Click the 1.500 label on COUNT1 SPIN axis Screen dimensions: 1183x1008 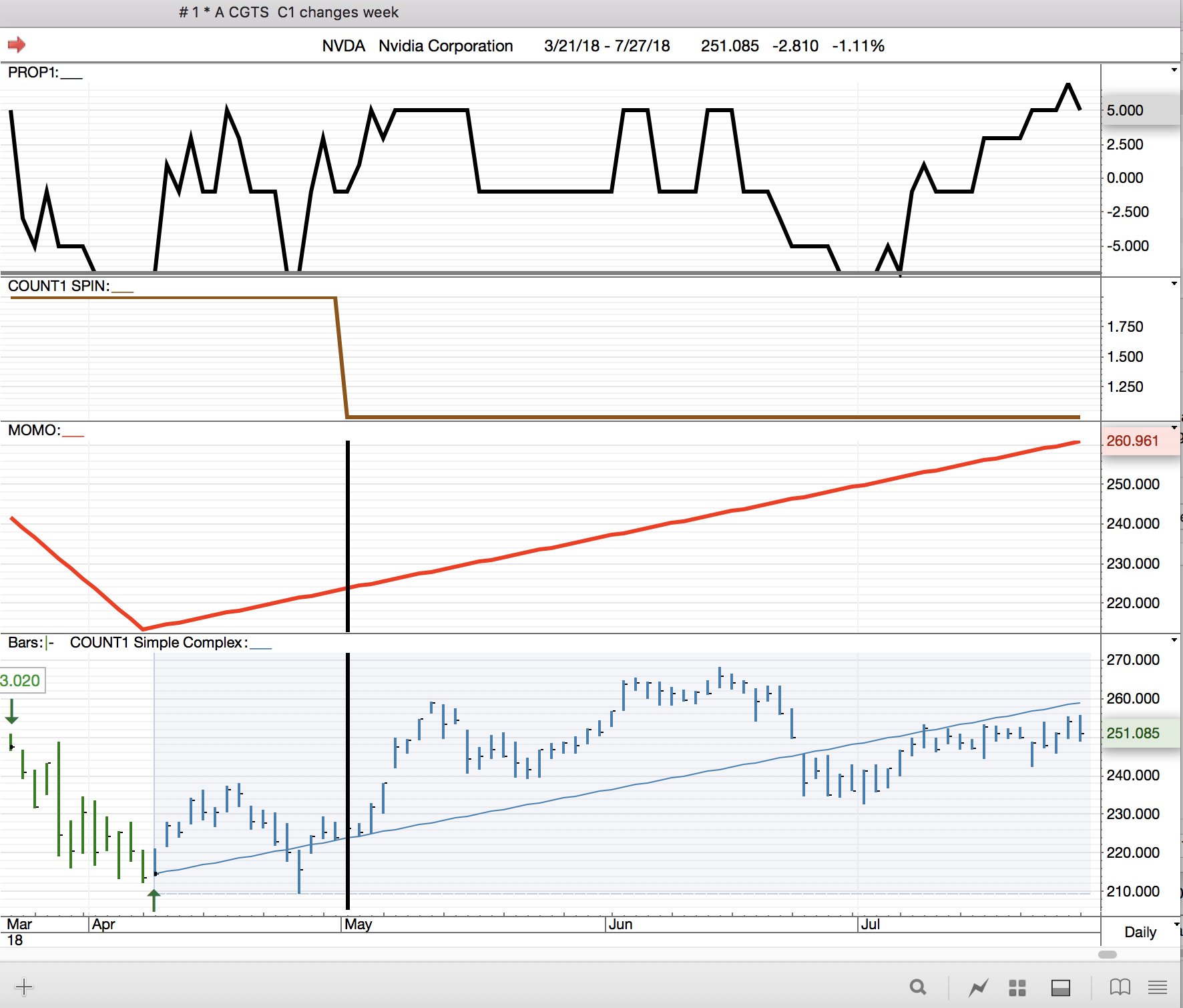(x=1125, y=356)
